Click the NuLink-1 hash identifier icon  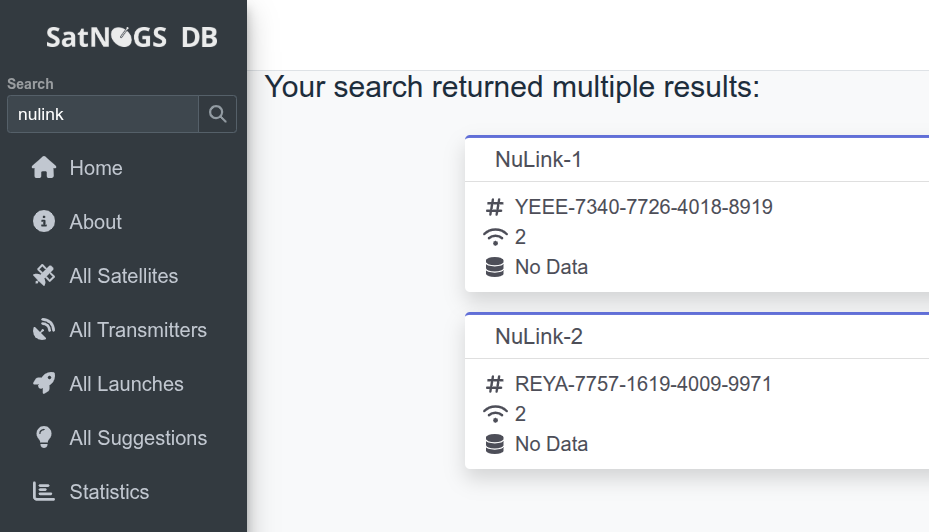coord(494,207)
